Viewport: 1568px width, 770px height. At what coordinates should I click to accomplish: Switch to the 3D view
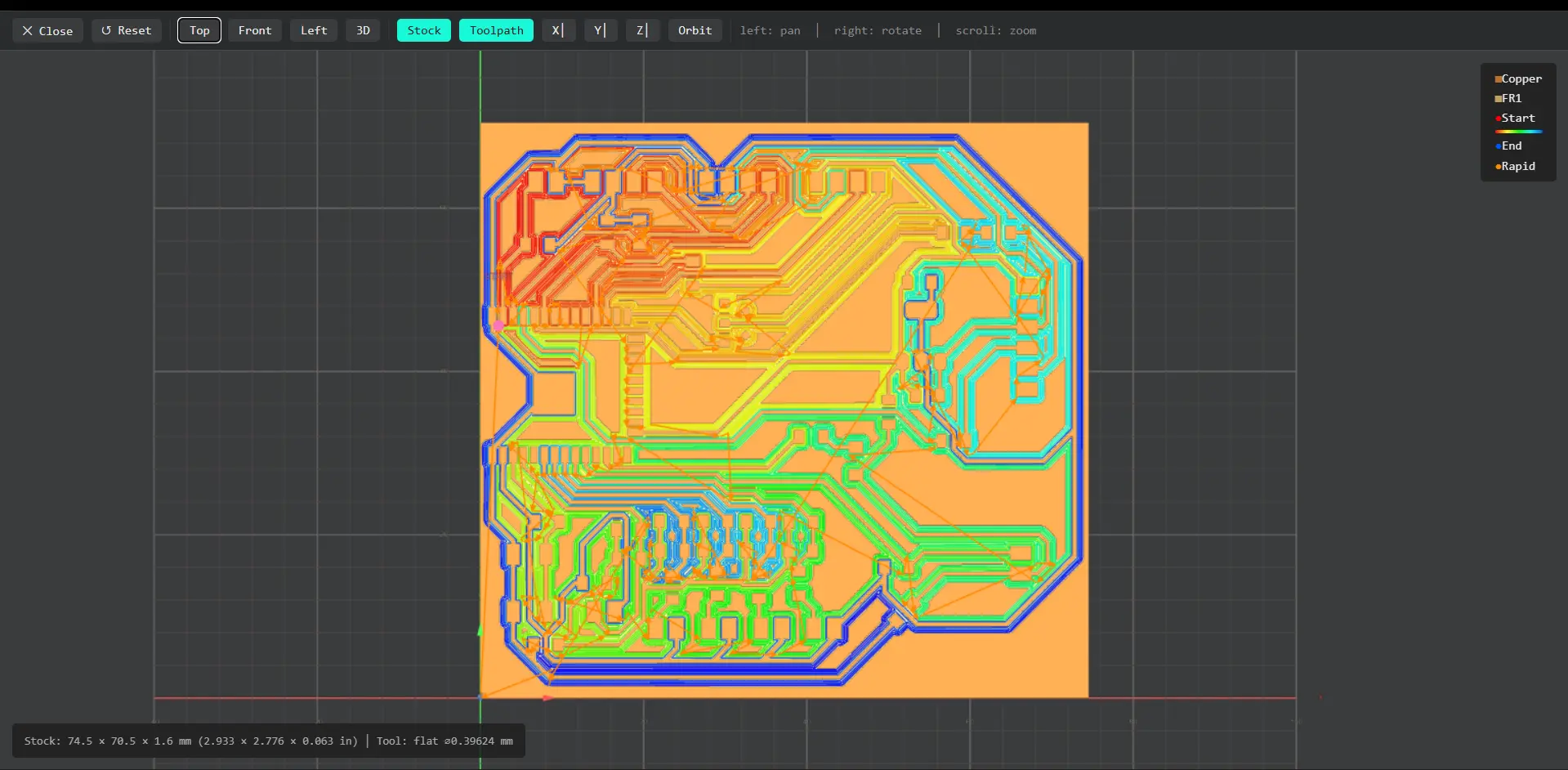363,31
